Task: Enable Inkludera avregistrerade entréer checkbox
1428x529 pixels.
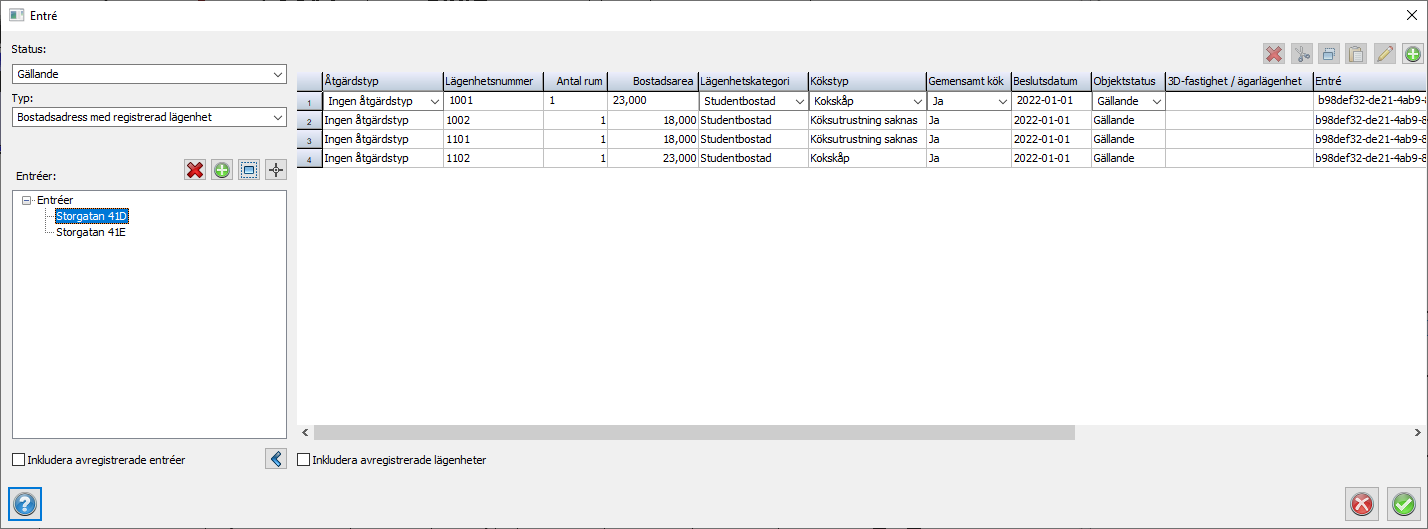Action: pos(19,460)
